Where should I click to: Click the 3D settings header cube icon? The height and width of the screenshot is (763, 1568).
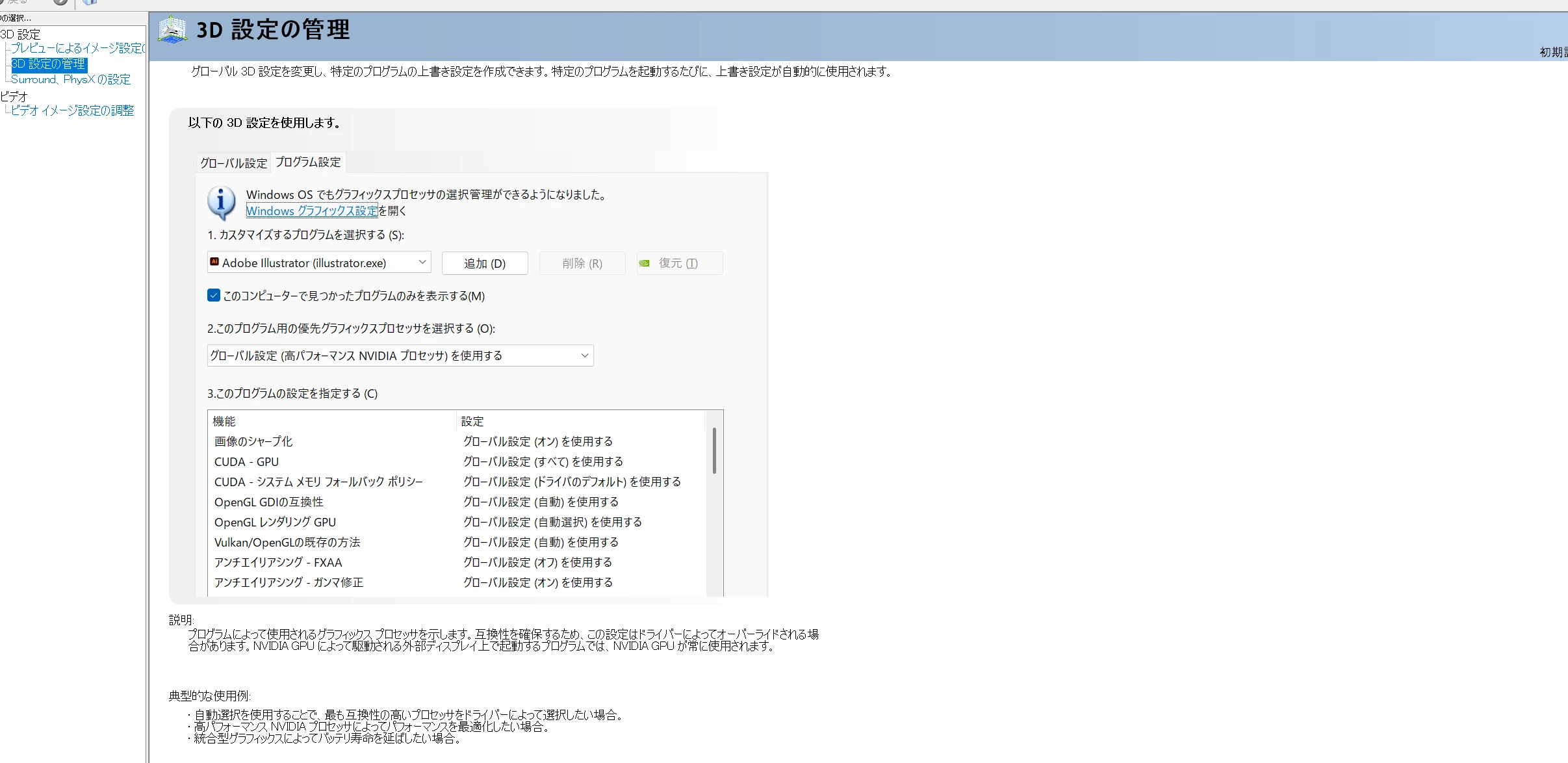pyautogui.click(x=172, y=30)
